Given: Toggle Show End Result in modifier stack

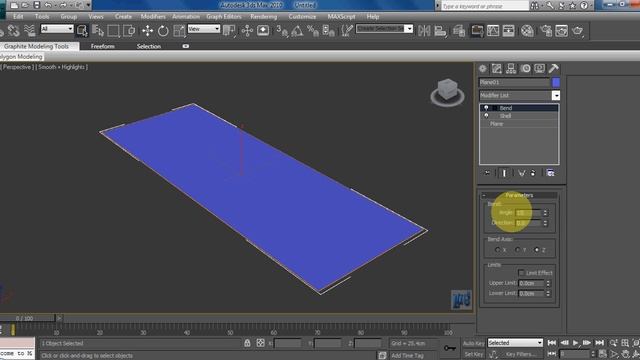Looking at the screenshot, I should 504,173.
